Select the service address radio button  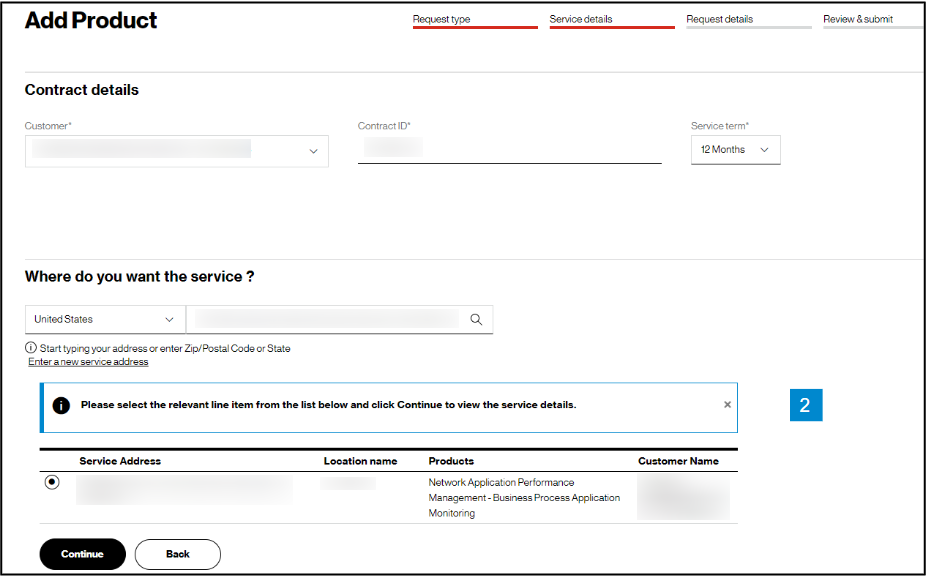(52, 482)
